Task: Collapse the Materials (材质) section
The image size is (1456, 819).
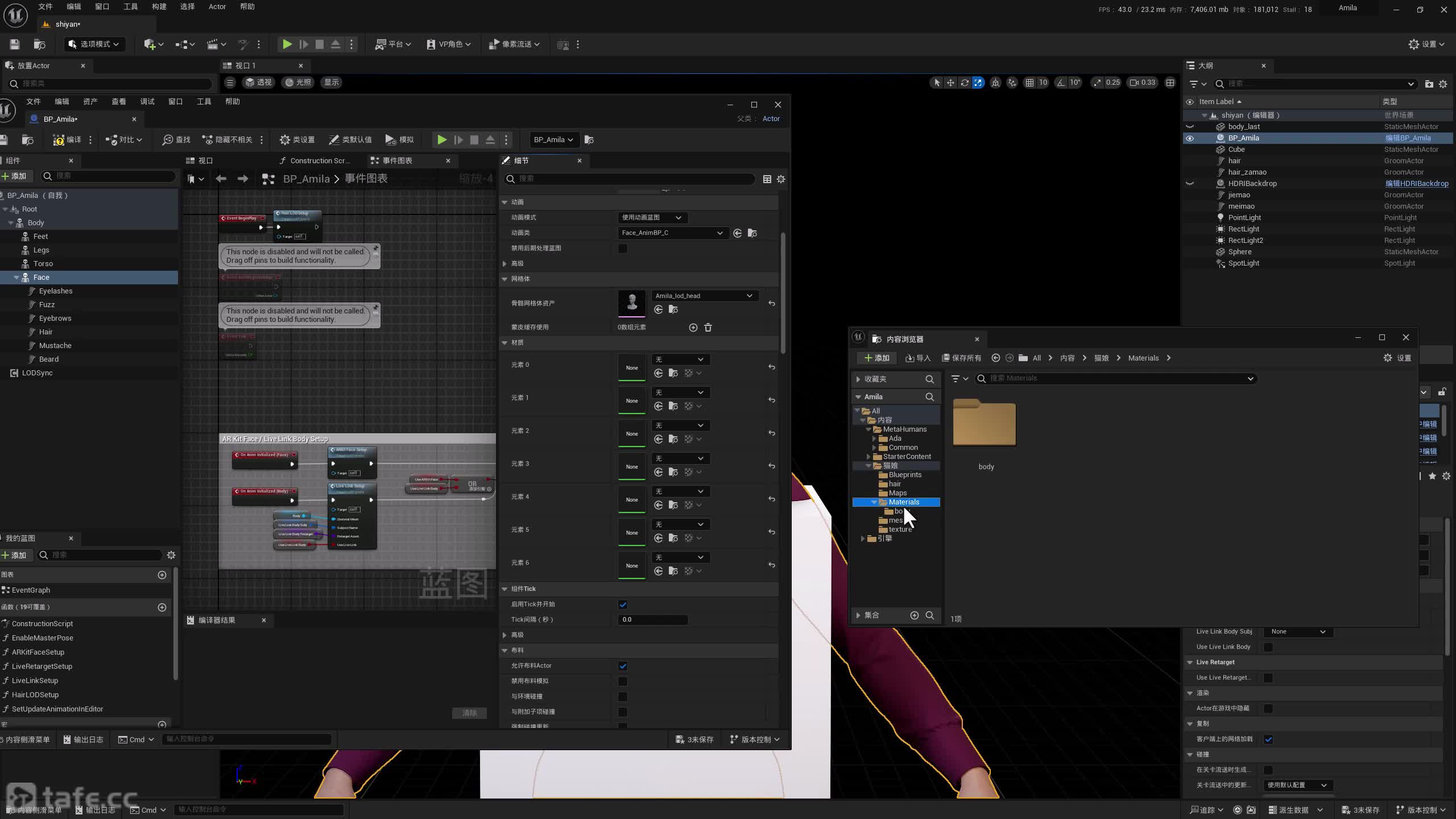Action: click(x=504, y=343)
